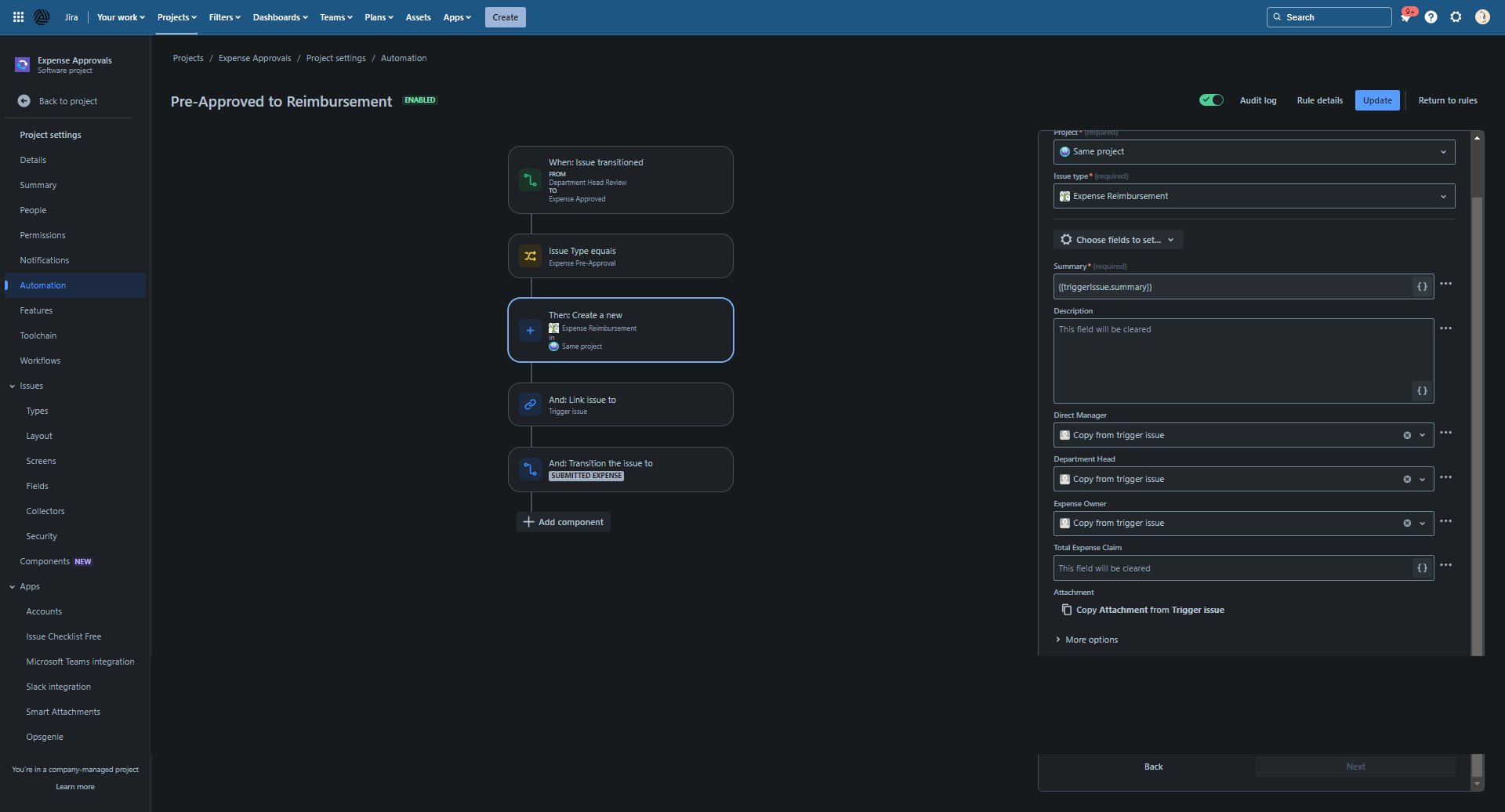The height and width of the screenshot is (812, 1505).
Task: Toggle the rule enabled switch
Action: point(1211,100)
